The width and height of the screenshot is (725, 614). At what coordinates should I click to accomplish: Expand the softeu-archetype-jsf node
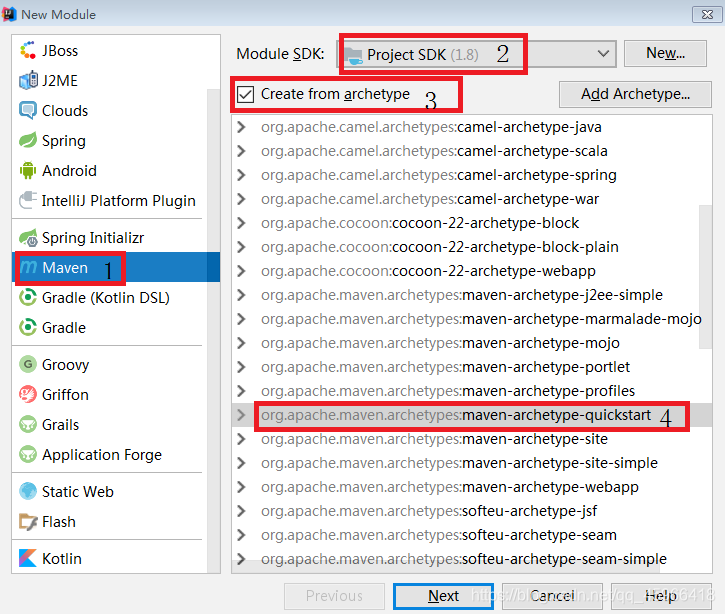click(x=241, y=511)
